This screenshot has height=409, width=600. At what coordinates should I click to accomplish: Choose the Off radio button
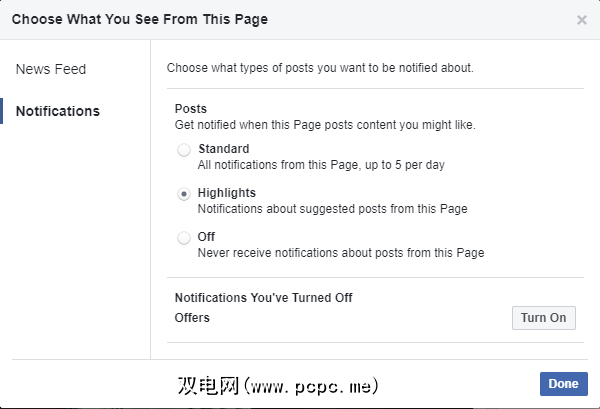click(184, 238)
